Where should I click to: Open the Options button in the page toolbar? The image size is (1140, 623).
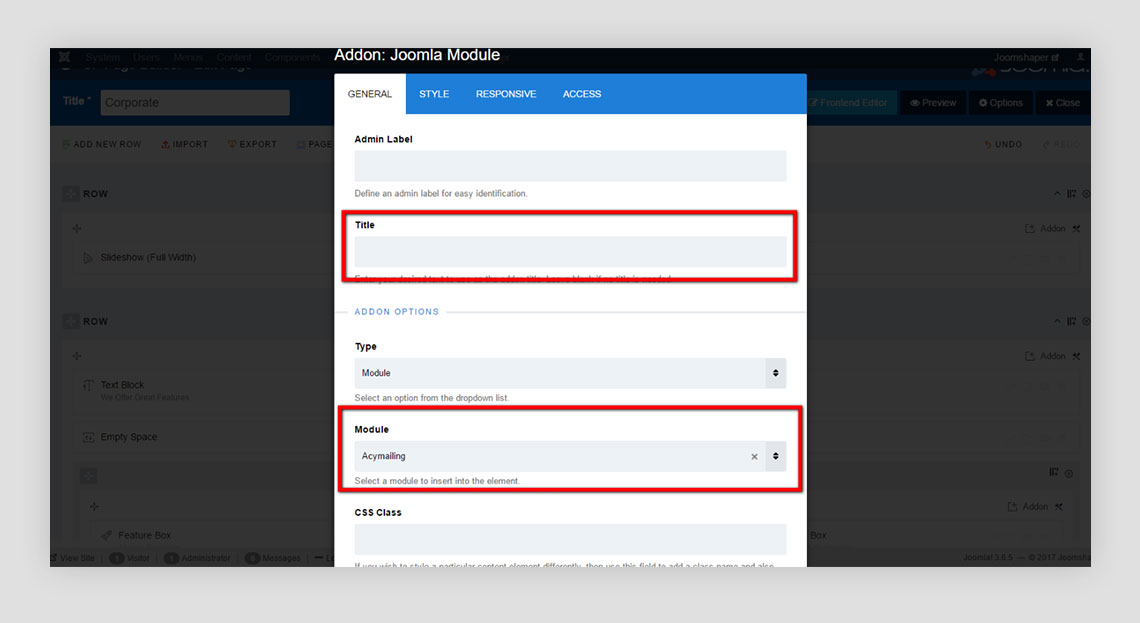coord(1001,103)
